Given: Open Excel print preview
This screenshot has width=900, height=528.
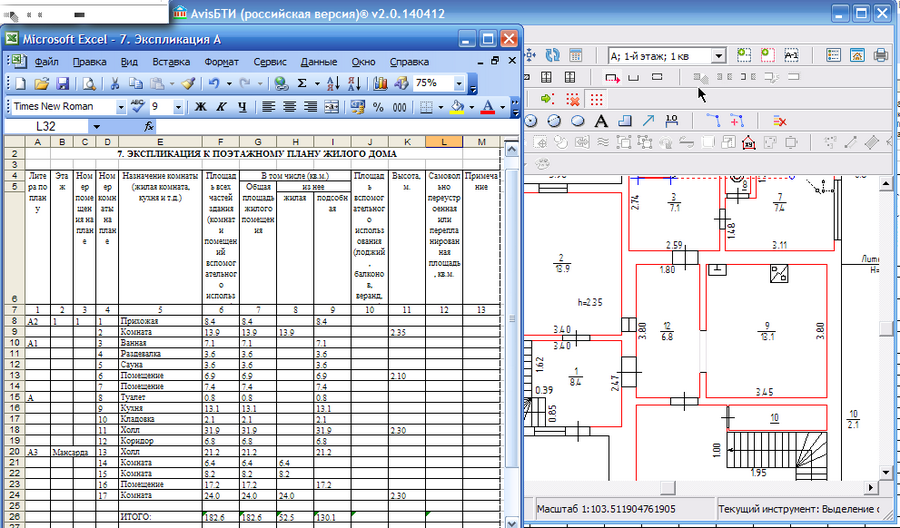Looking at the screenshot, I should pos(89,84).
